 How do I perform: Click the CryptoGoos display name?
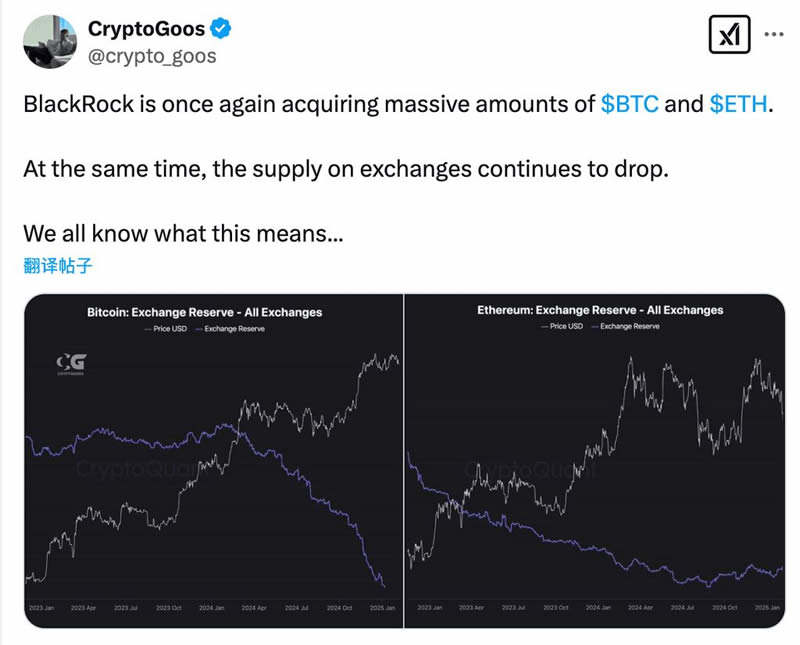pyautogui.click(x=146, y=29)
